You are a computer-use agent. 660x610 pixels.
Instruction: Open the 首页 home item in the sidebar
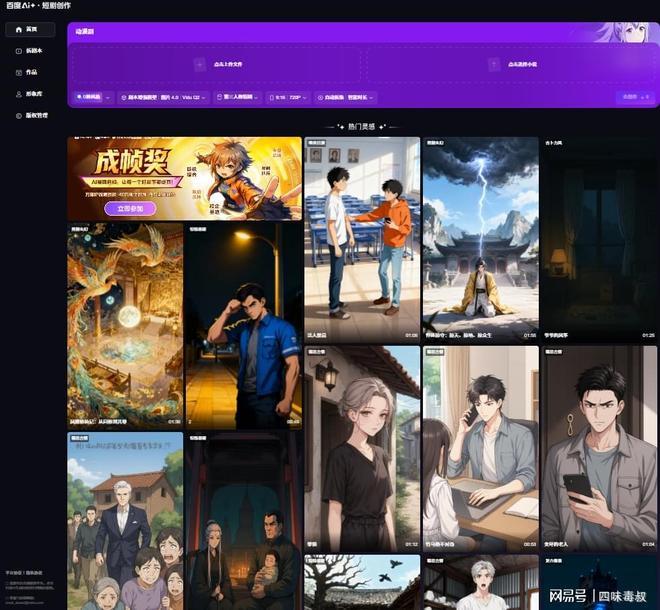[x=30, y=29]
